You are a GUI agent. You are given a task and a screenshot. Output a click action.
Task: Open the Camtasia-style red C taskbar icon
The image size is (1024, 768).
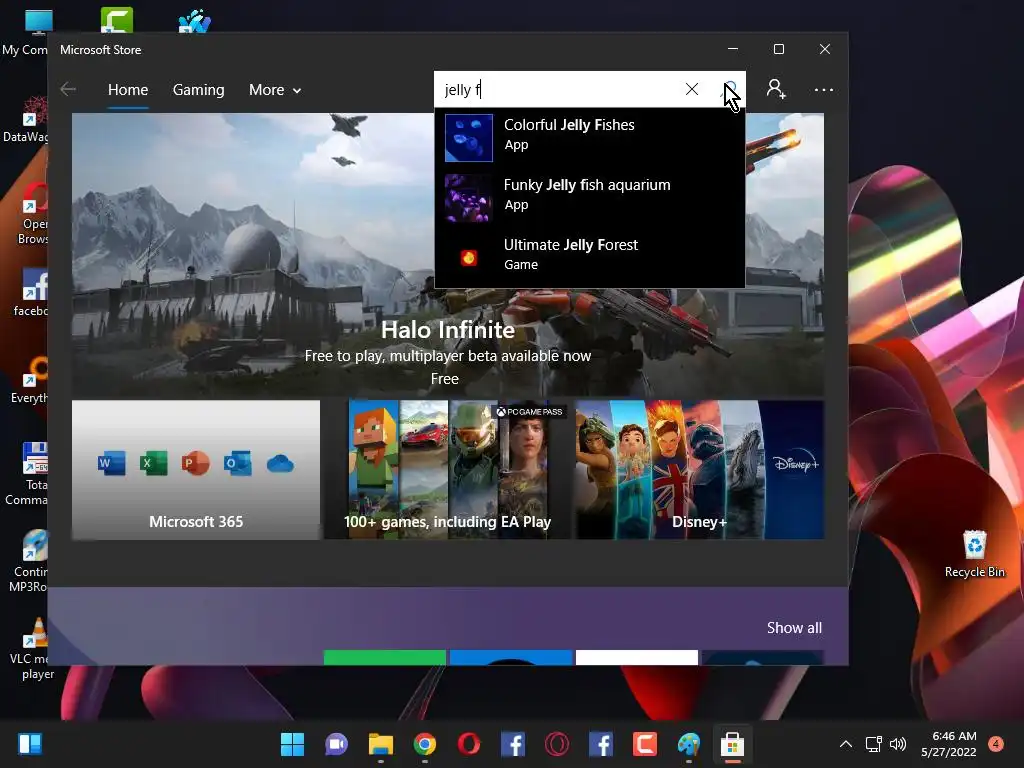click(645, 744)
